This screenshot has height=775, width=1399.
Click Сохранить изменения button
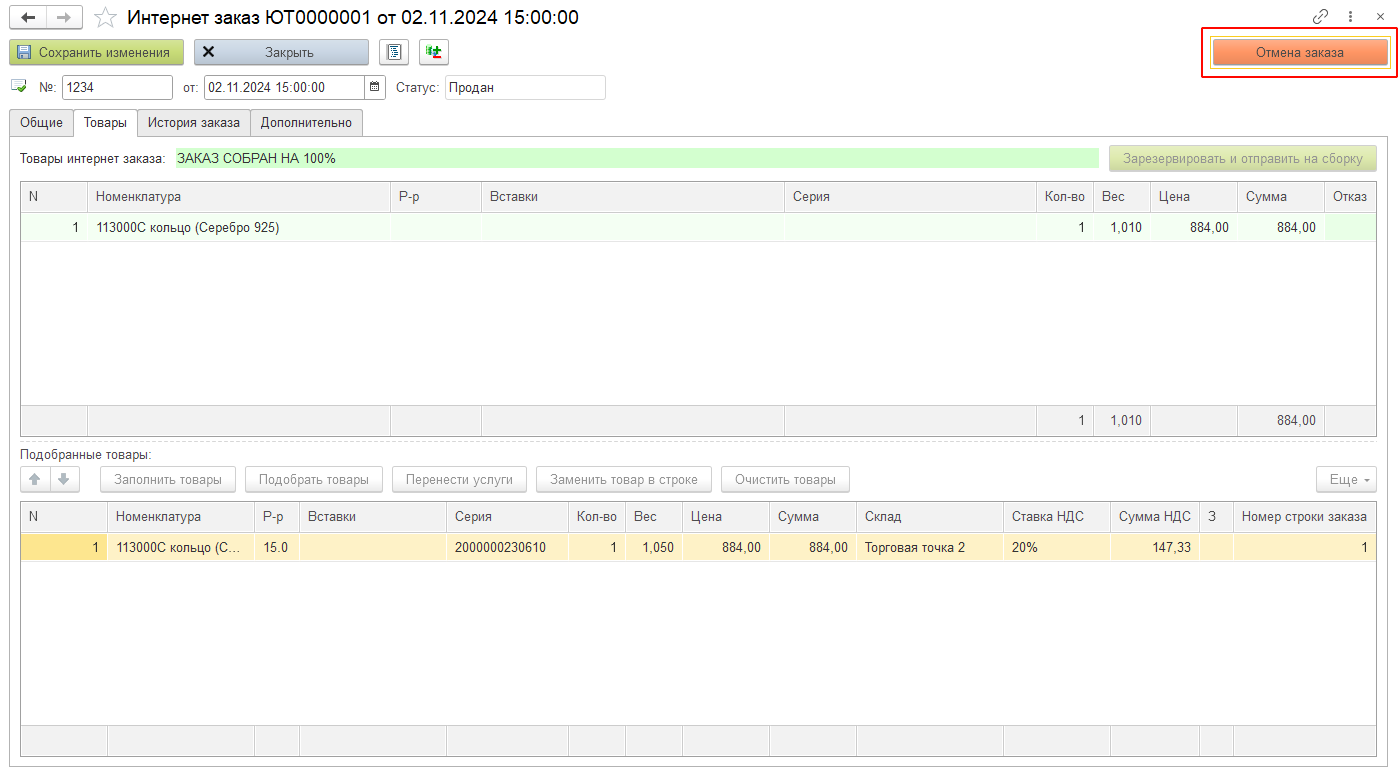pyautogui.click(x=96, y=52)
